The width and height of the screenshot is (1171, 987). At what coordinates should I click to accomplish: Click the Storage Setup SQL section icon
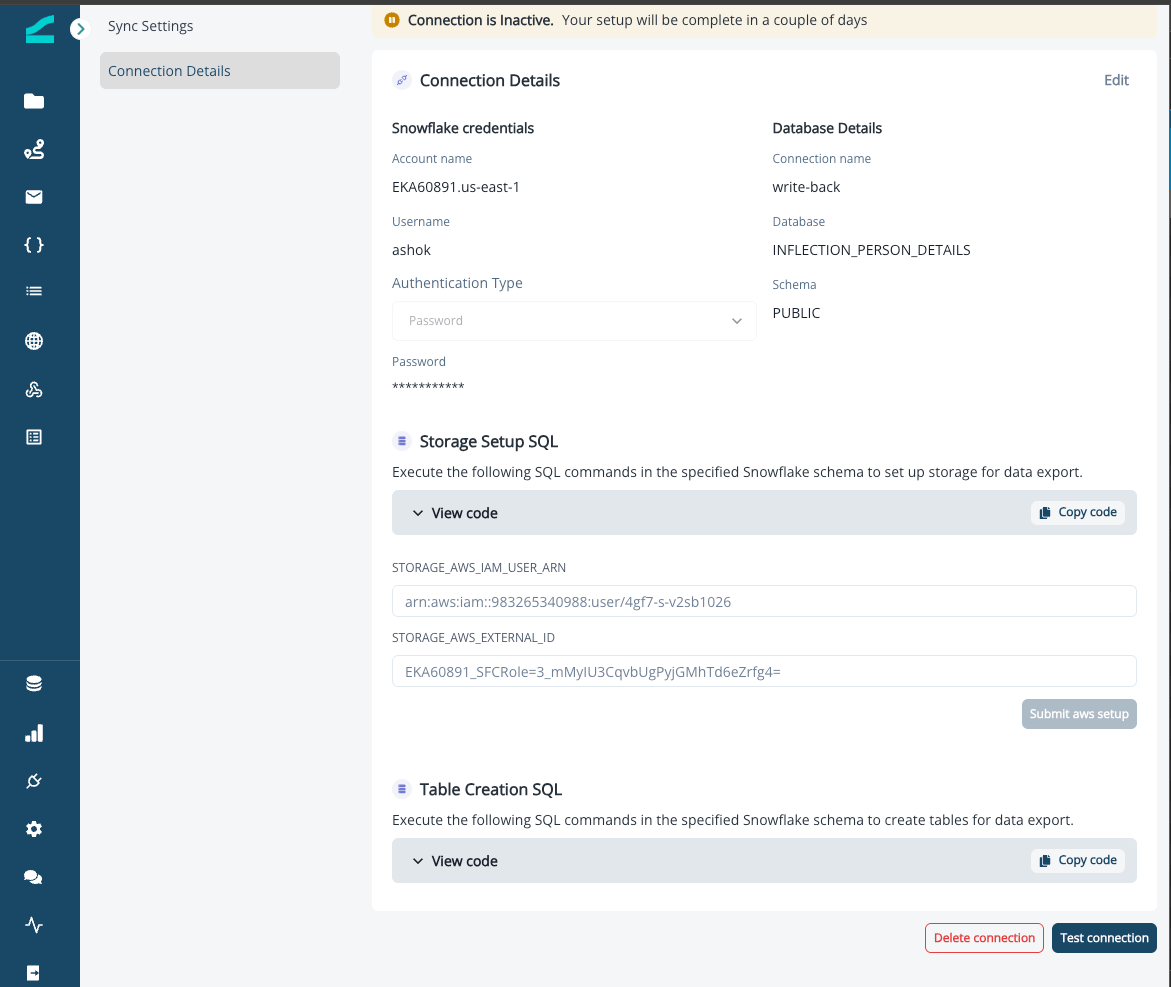(402, 441)
